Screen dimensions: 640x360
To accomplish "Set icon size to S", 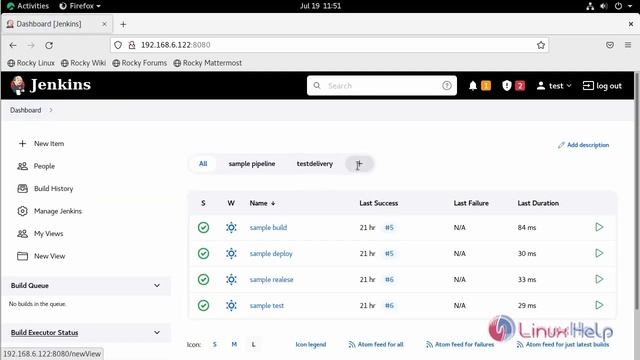I will pos(214,344).
